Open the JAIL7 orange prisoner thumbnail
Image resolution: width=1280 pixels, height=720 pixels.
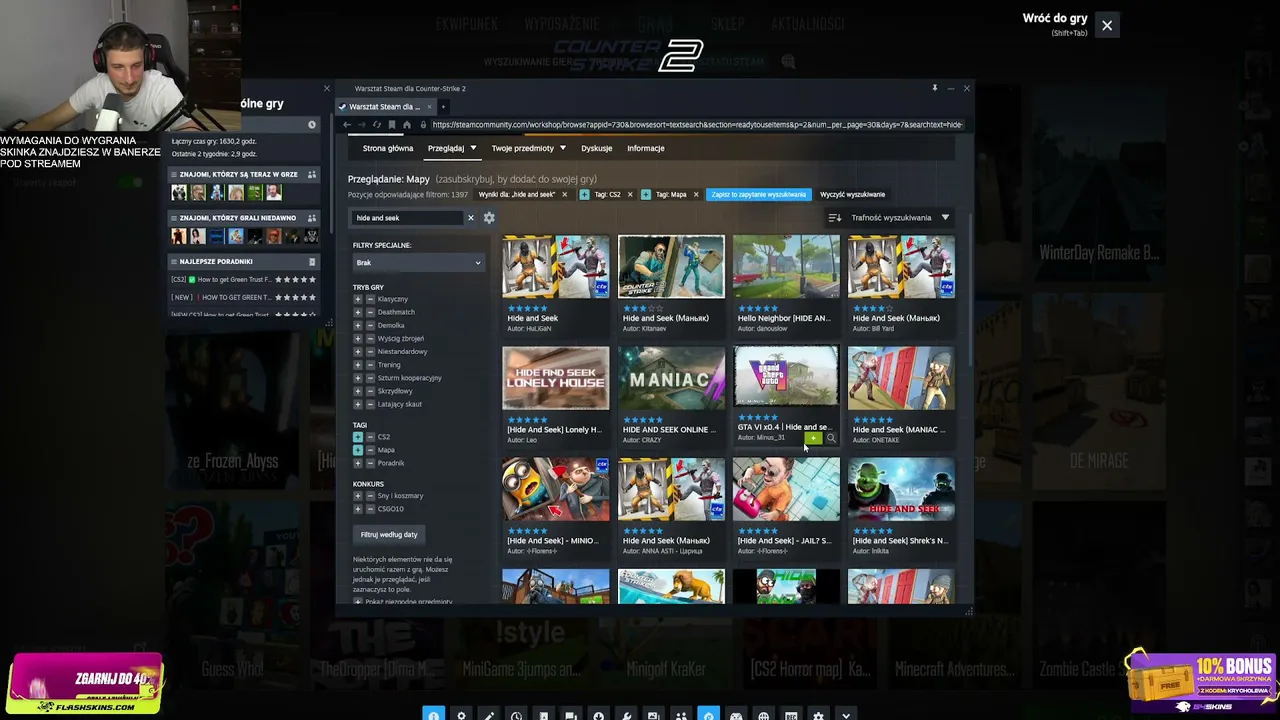pos(786,490)
